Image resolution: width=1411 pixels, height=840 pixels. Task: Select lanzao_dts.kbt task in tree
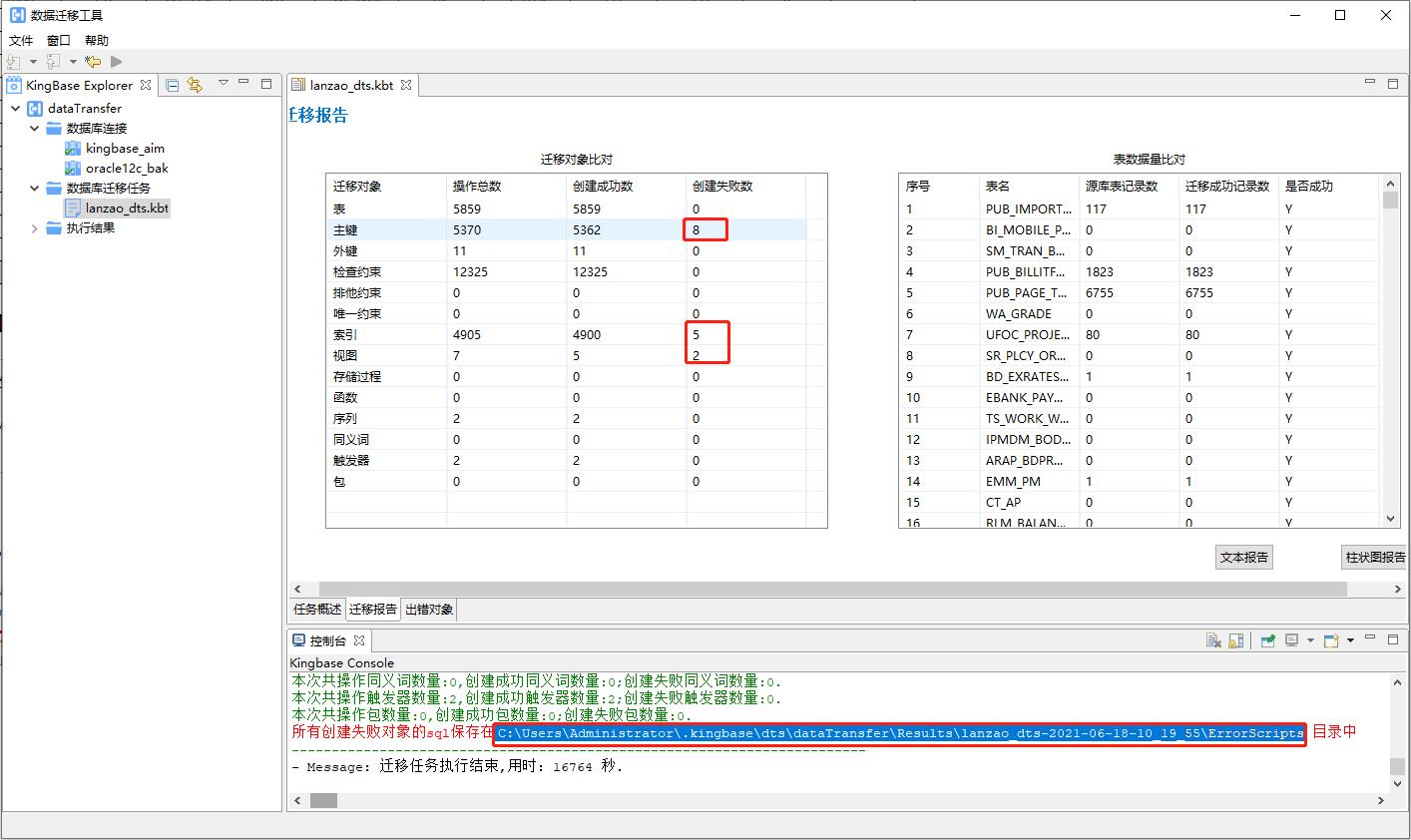click(x=127, y=208)
